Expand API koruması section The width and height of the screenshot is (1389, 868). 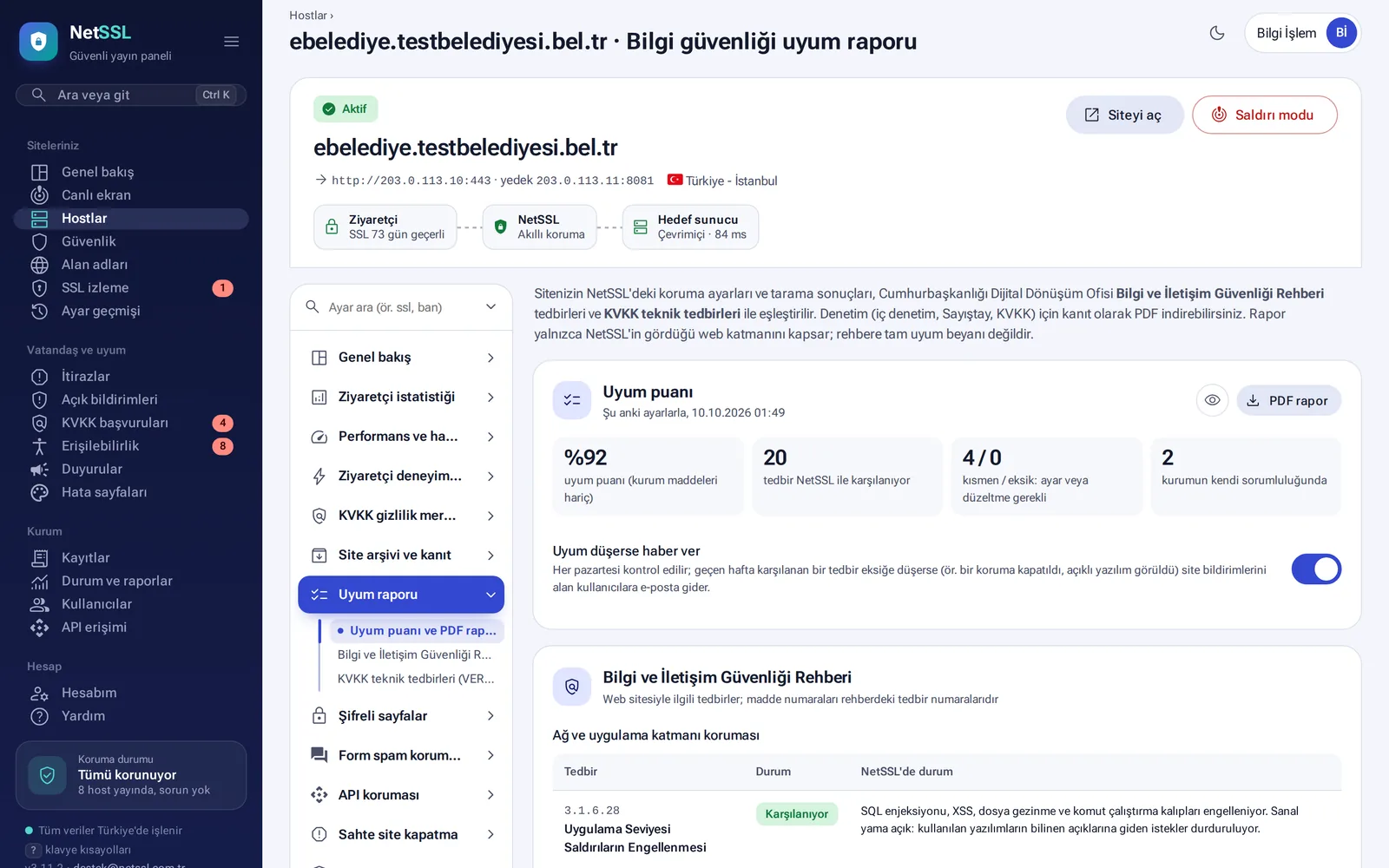click(x=401, y=795)
